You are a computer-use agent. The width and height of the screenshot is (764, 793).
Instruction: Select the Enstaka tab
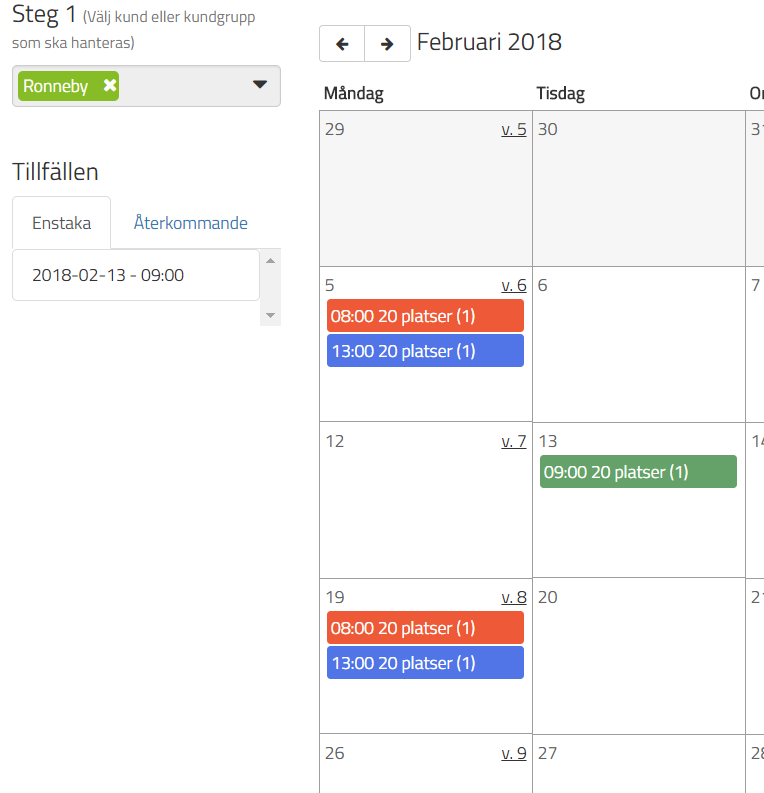tap(61, 223)
